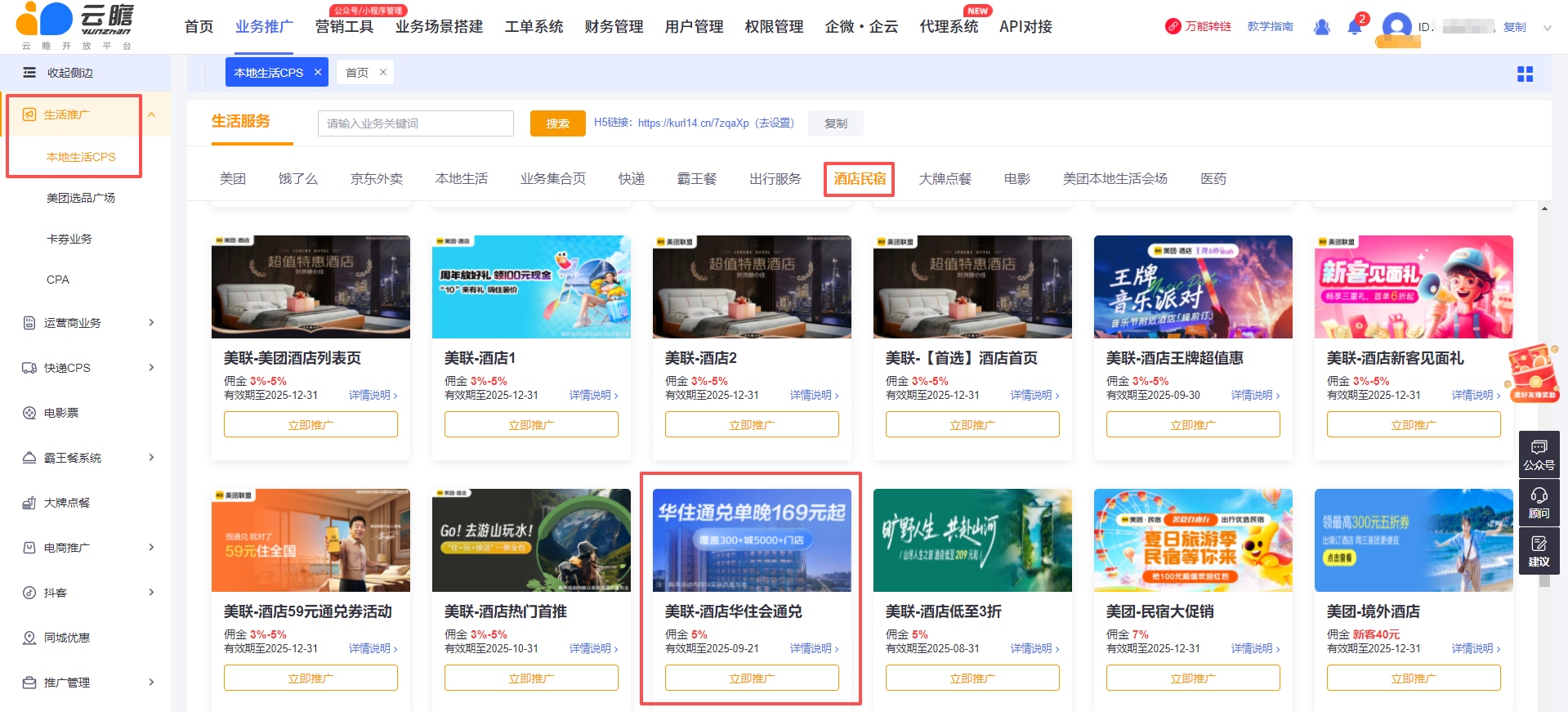Click the red envelope reward icon

(x=1533, y=373)
